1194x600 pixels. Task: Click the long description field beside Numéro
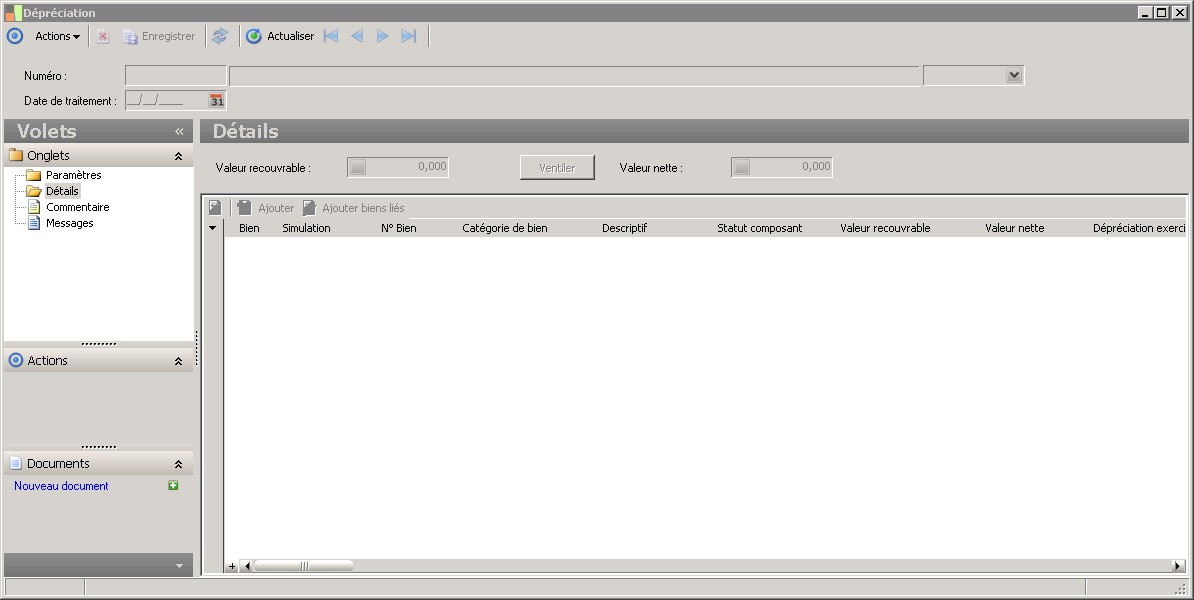coord(575,75)
